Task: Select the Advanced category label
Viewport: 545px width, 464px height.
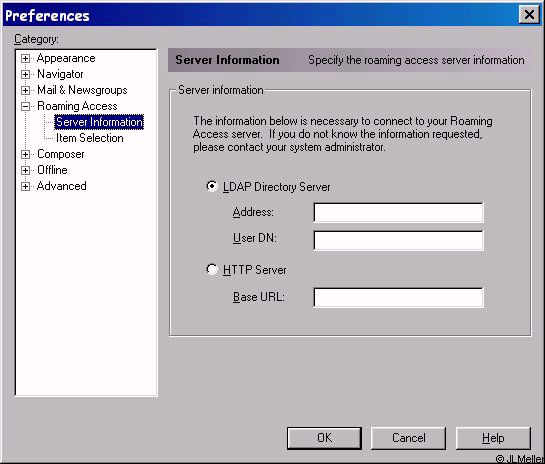Action: [62, 186]
